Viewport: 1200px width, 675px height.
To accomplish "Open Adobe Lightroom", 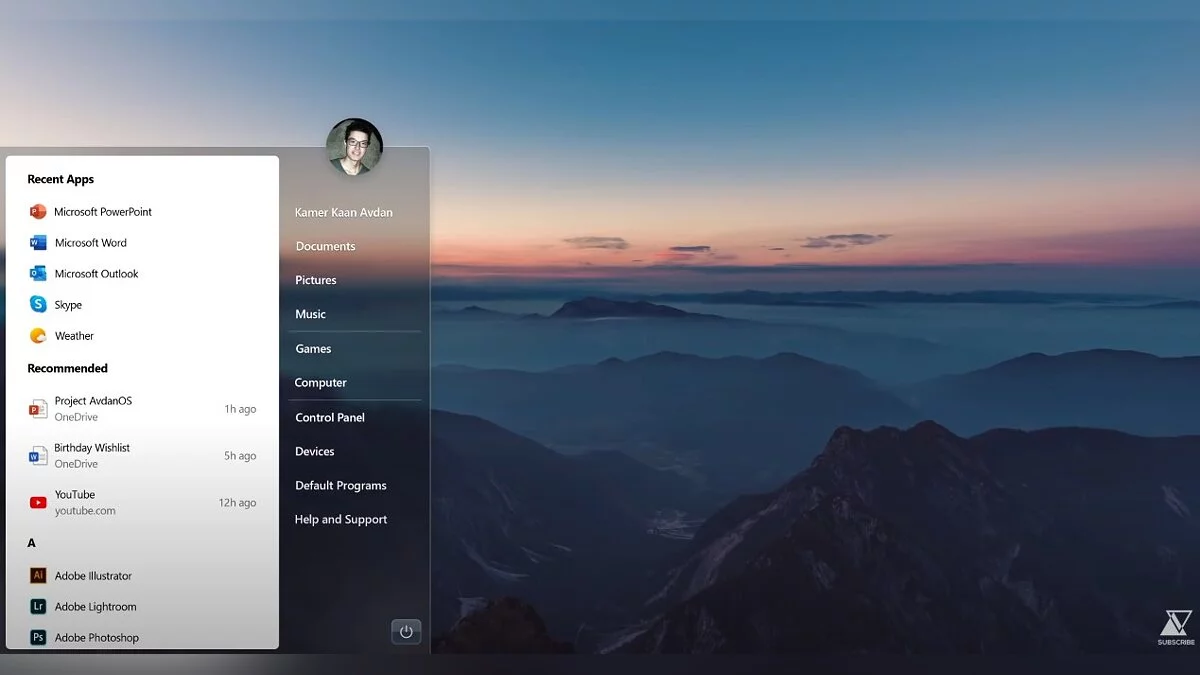I will pos(95,607).
